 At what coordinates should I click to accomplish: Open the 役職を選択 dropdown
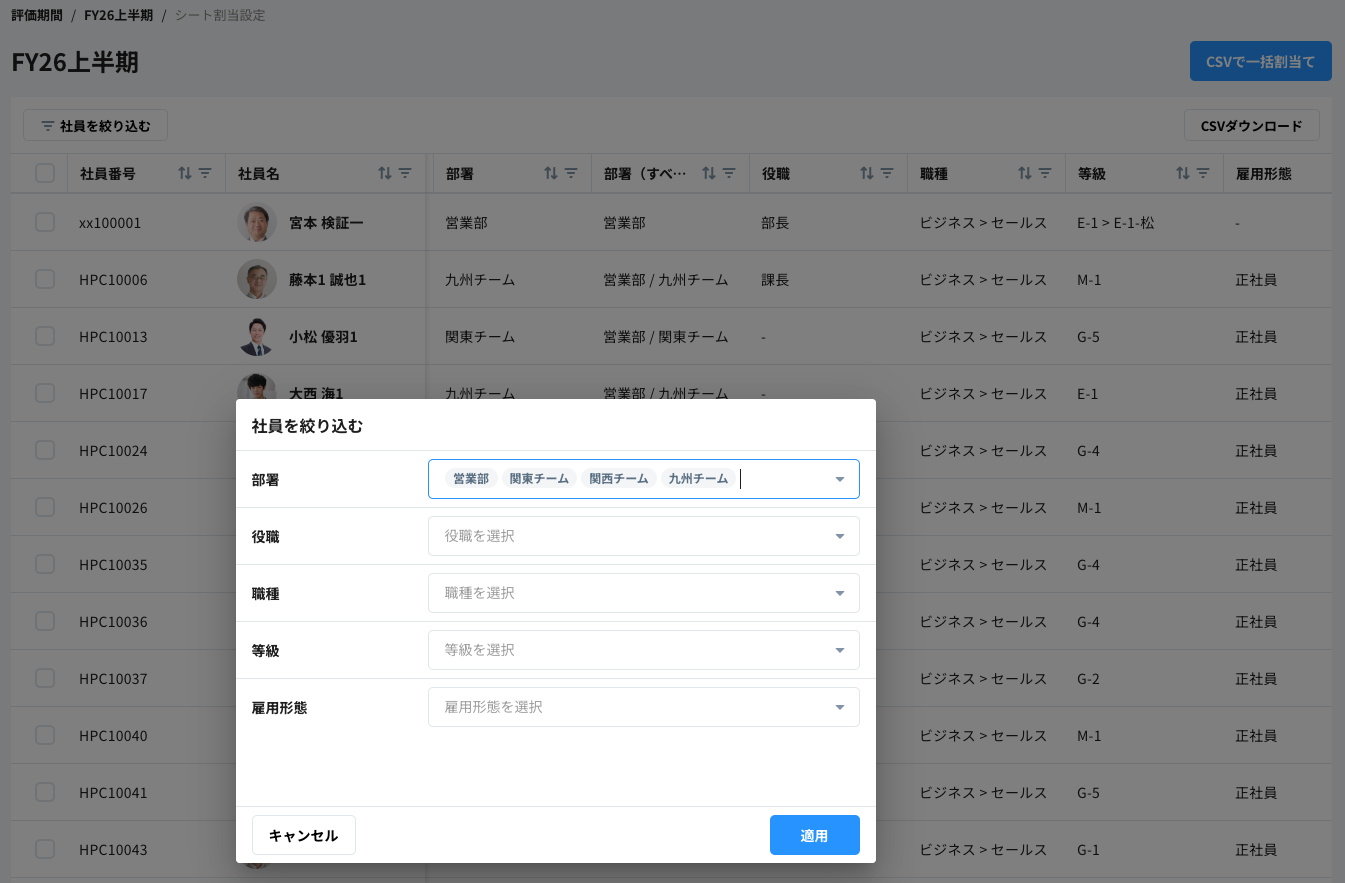click(x=643, y=536)
